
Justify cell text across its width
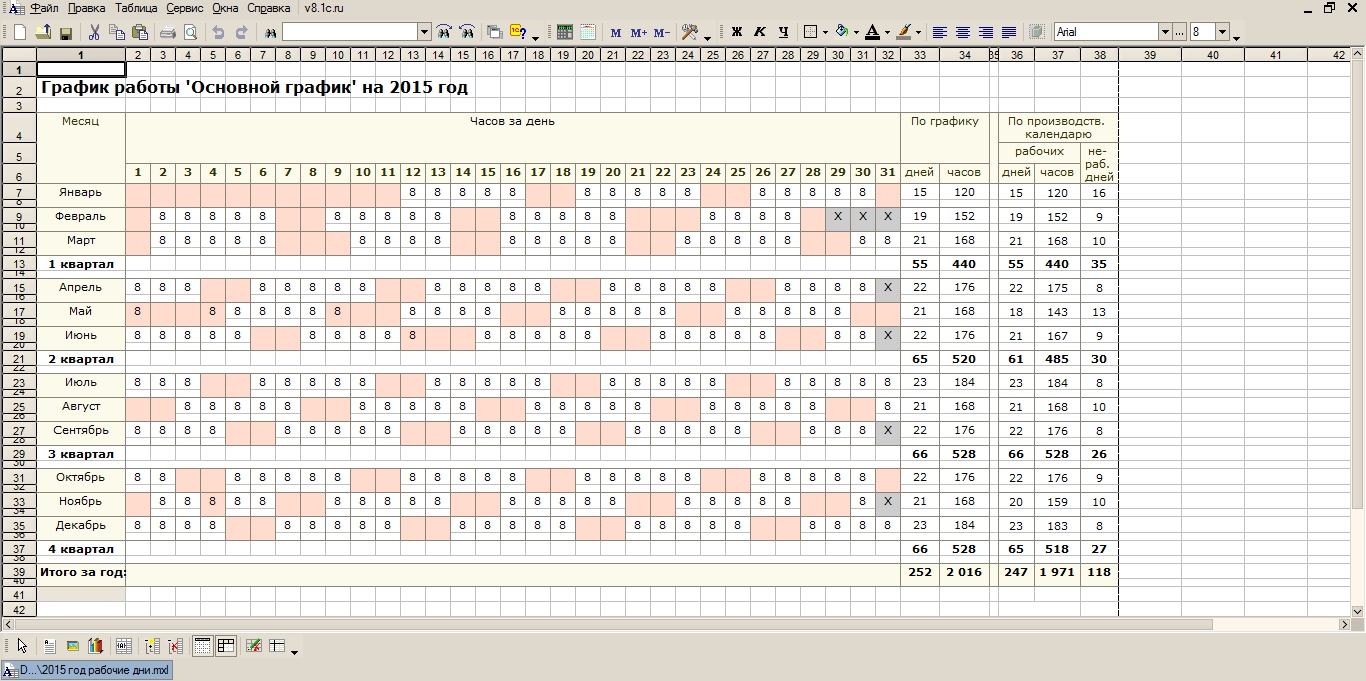(x=1009, y=32)
